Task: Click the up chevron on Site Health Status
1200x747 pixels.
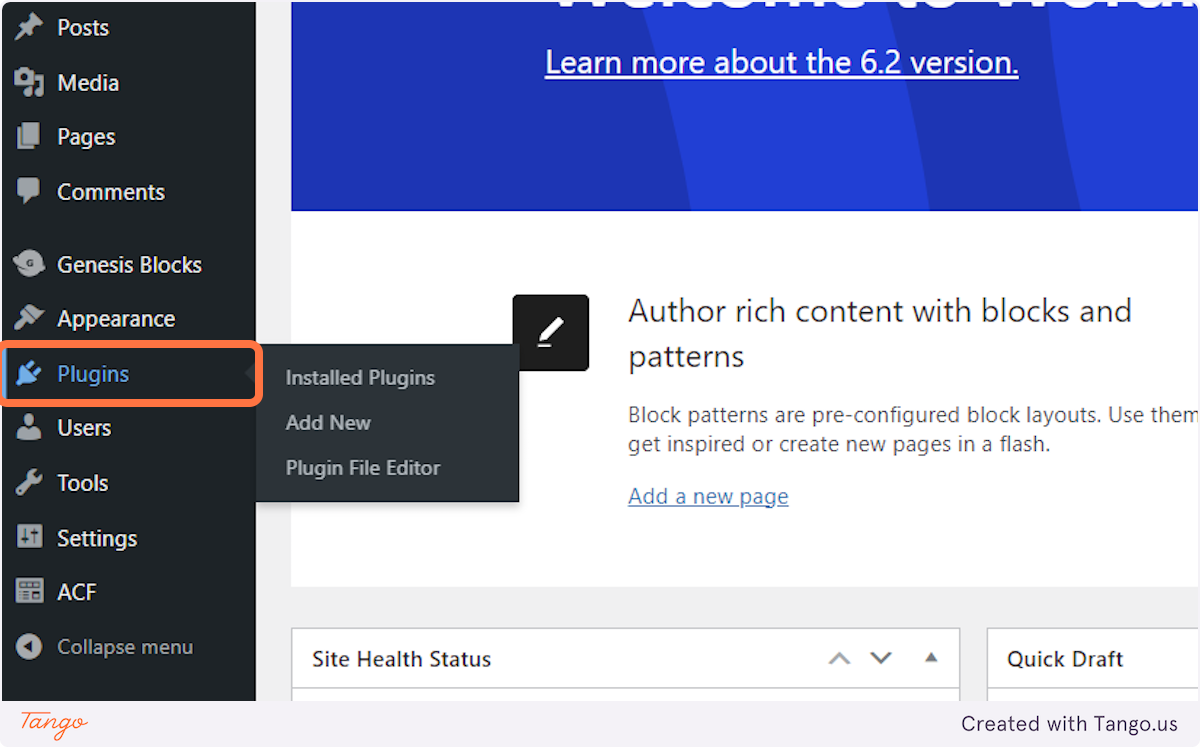Action: (839, 658)
